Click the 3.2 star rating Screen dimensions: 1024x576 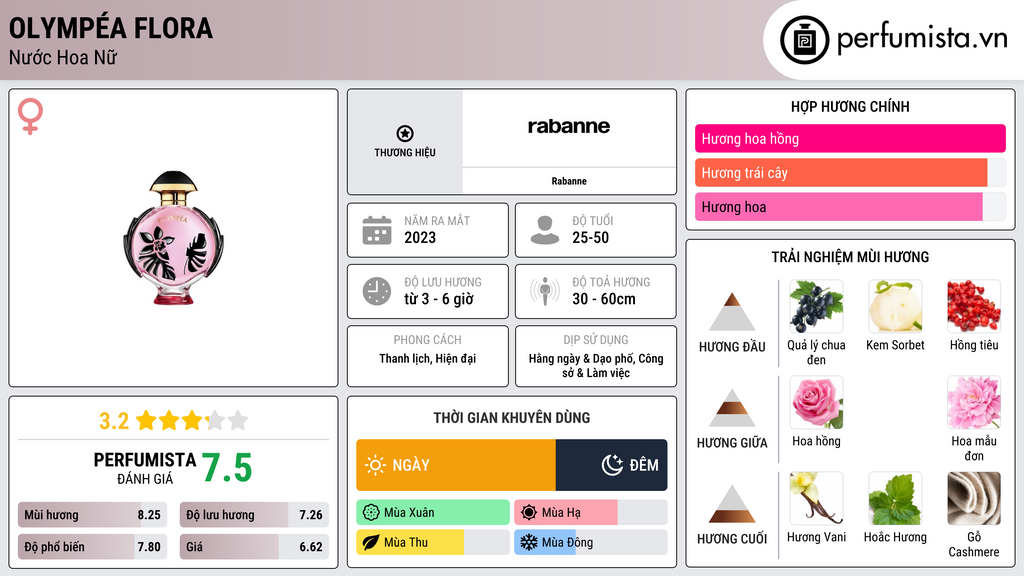pos(173,420)
